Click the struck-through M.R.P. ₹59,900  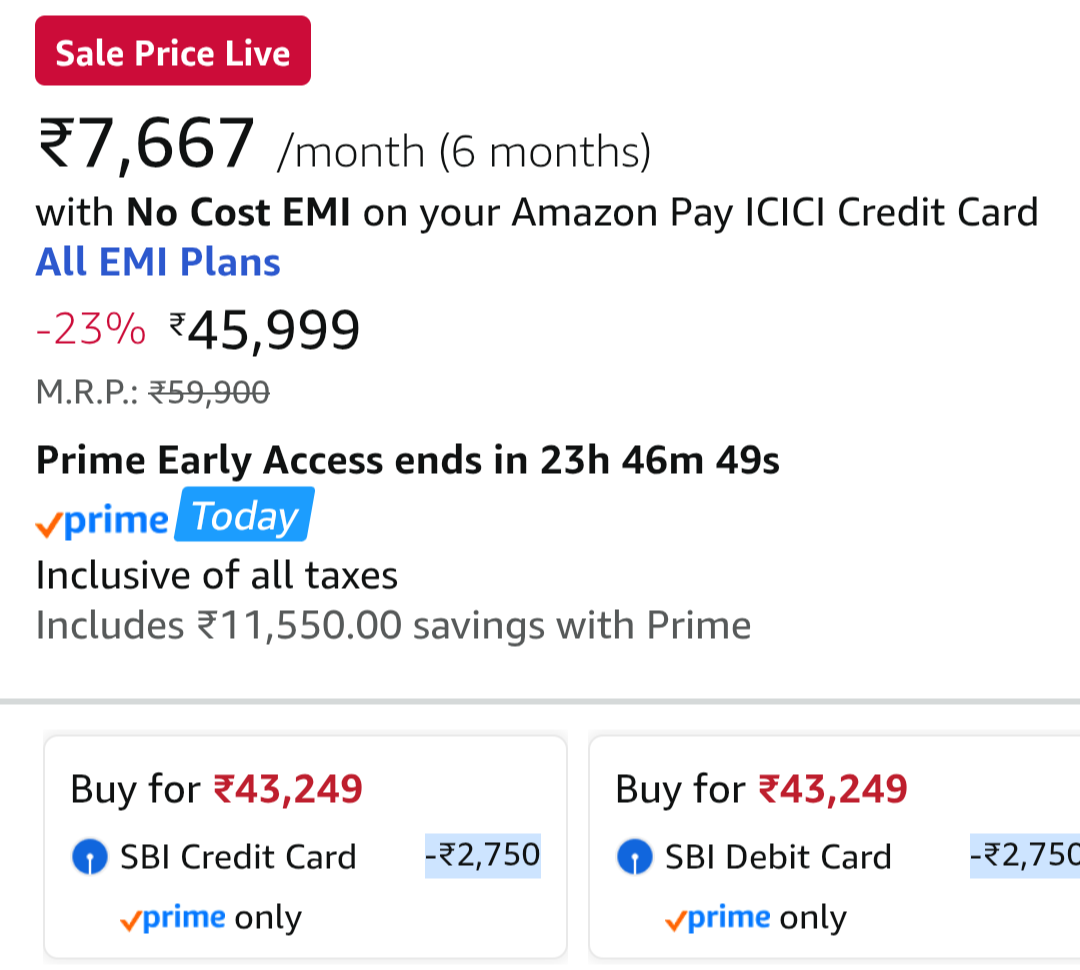(x=208, y=393)
